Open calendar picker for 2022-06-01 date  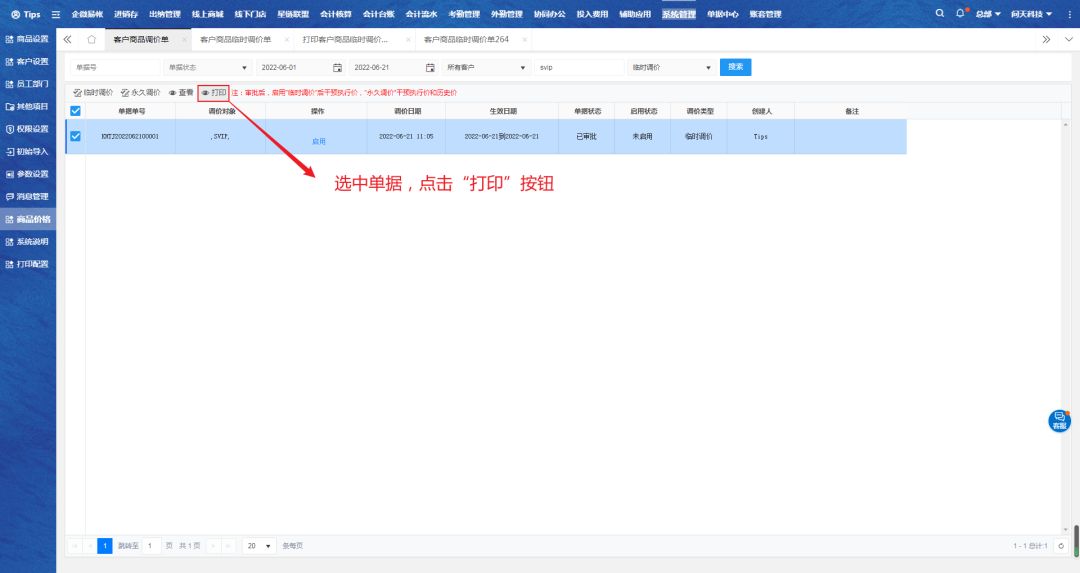pos(337,67)
